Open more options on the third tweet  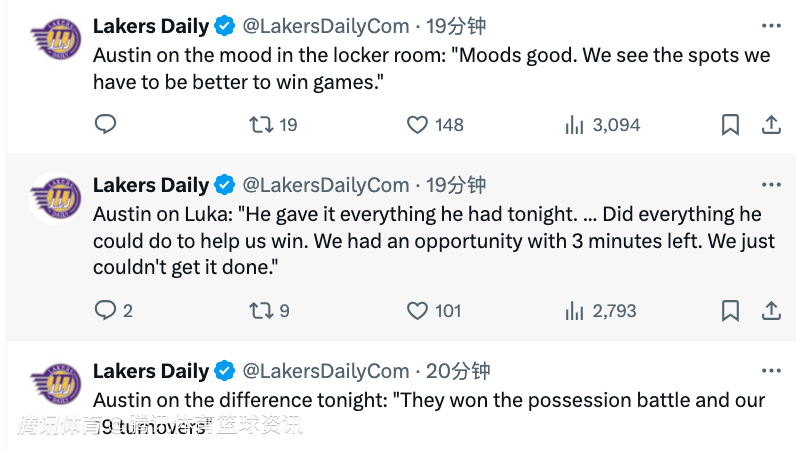[771, 371]
